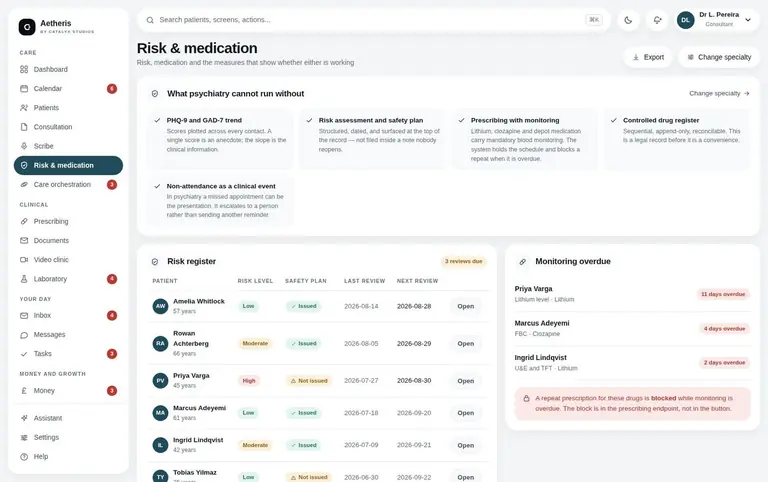Screen dimensions: 768x482
Task: Click checkmark beside Prescribing with monitoring
Action: pos(461,120)
